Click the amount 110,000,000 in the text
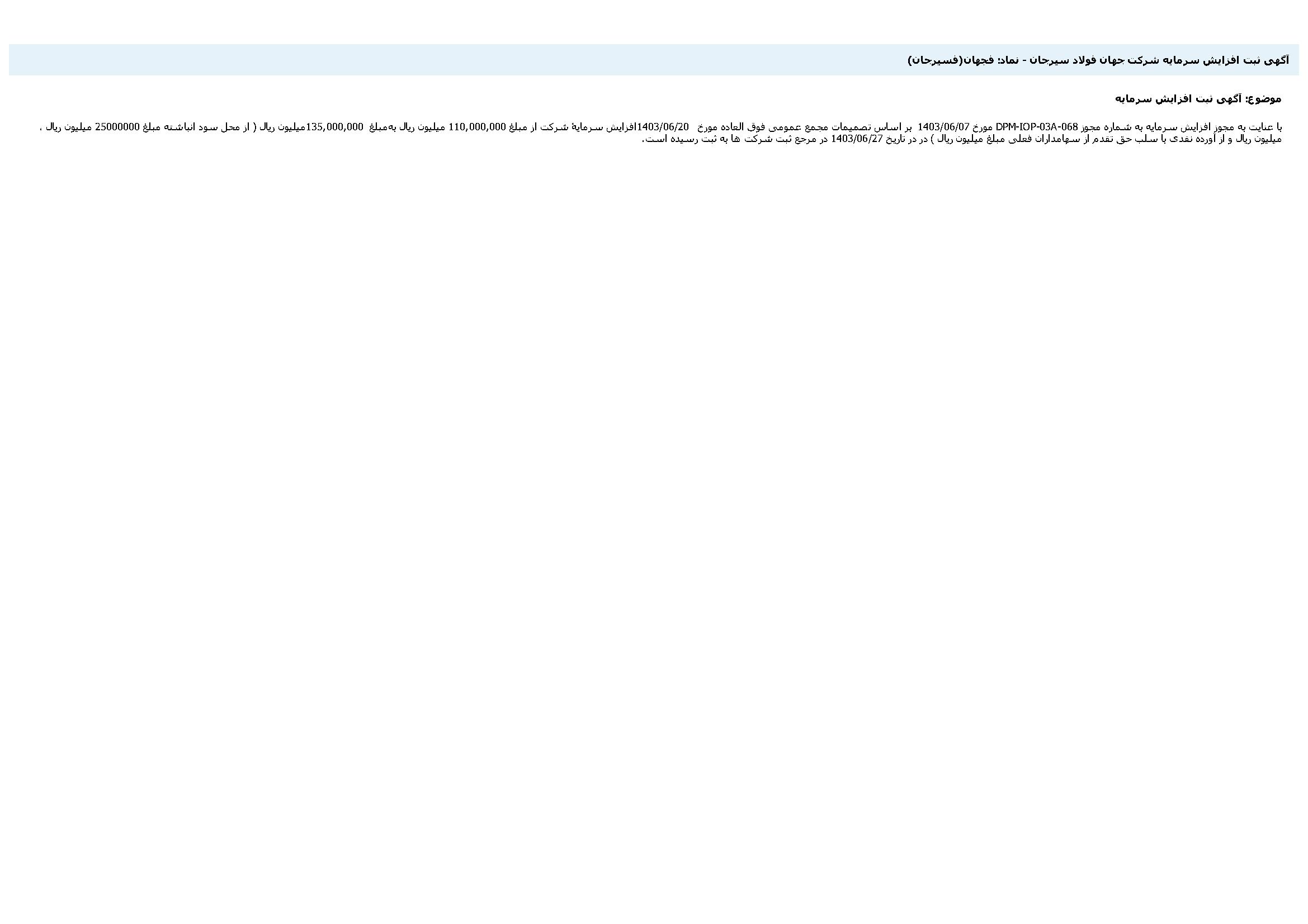This screenshot has width=1308, height=924. pyautogui.click(x=477, y=126)
